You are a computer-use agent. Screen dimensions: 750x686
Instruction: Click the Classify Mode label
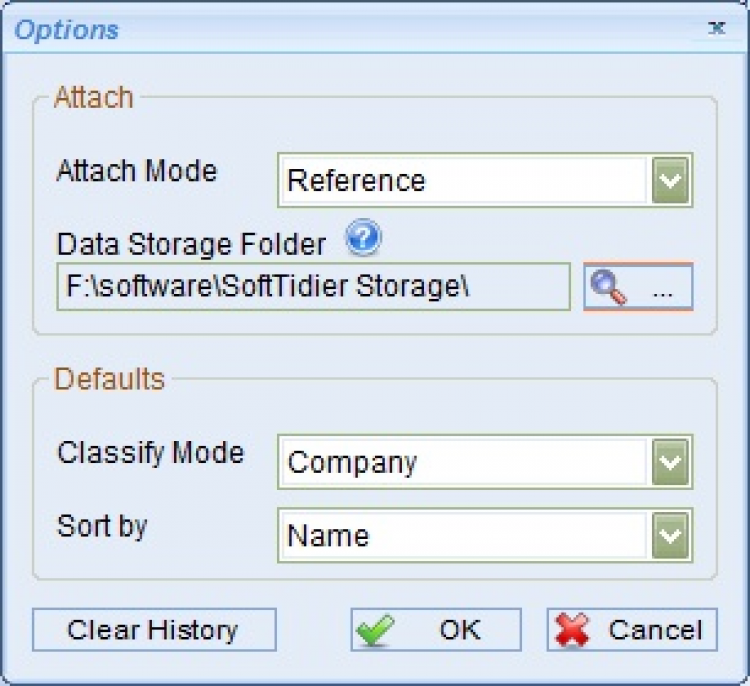point(151,453)
